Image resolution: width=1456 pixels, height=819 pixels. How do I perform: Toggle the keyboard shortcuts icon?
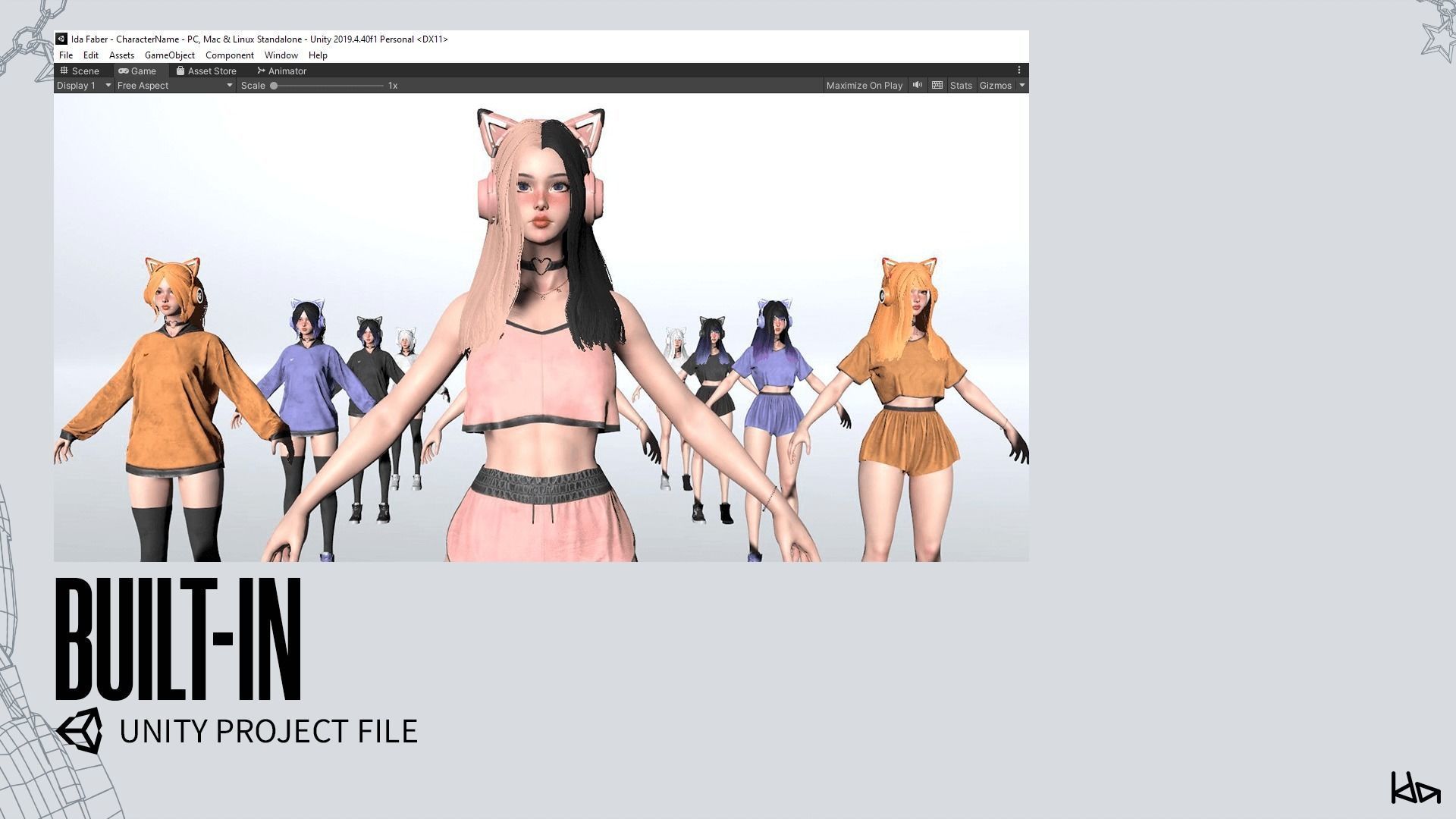pyautogui.click(x=937, y=85)
